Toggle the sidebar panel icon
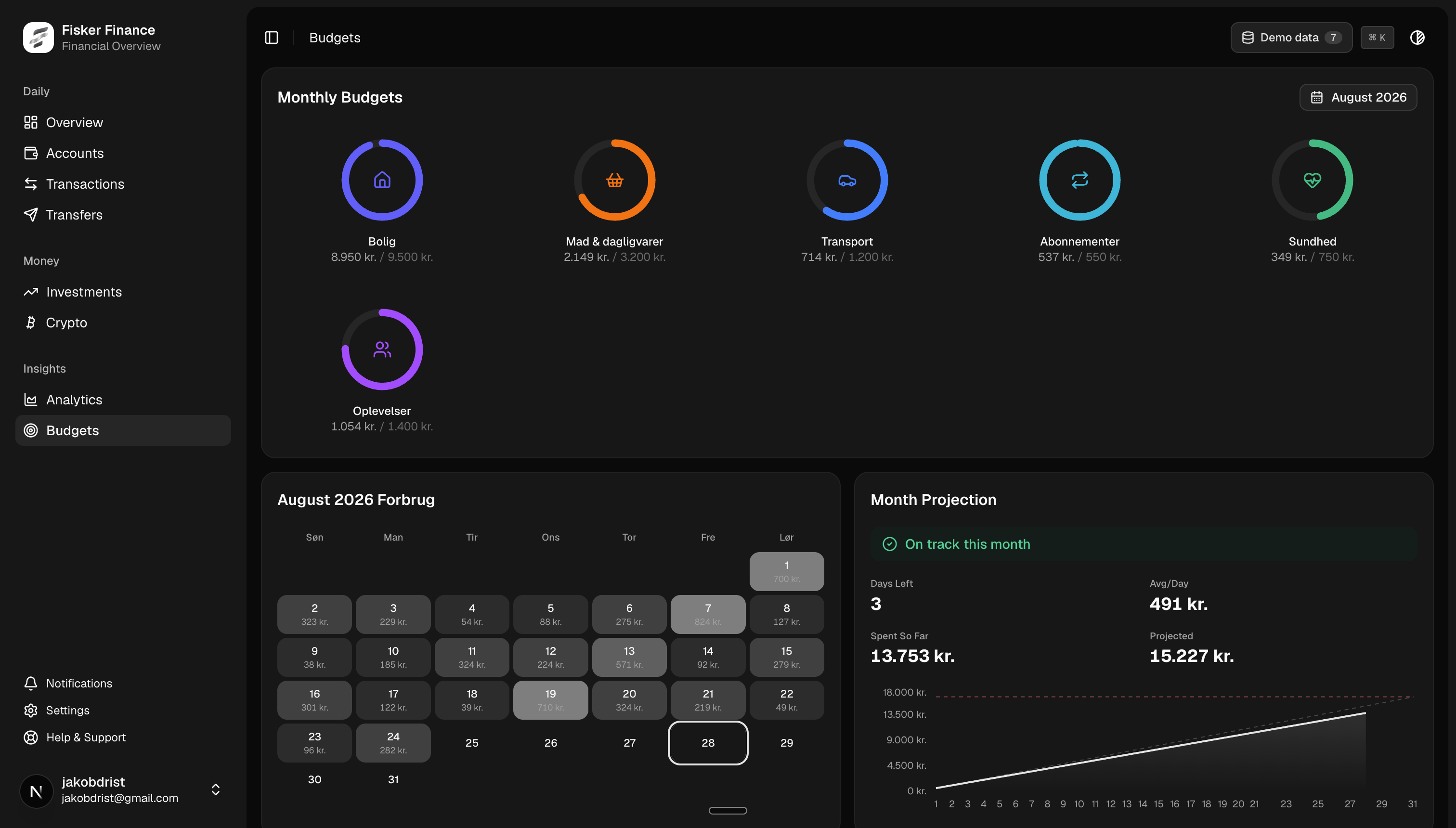The width and height of the screenshot is (1456, 828). point(271,38)
